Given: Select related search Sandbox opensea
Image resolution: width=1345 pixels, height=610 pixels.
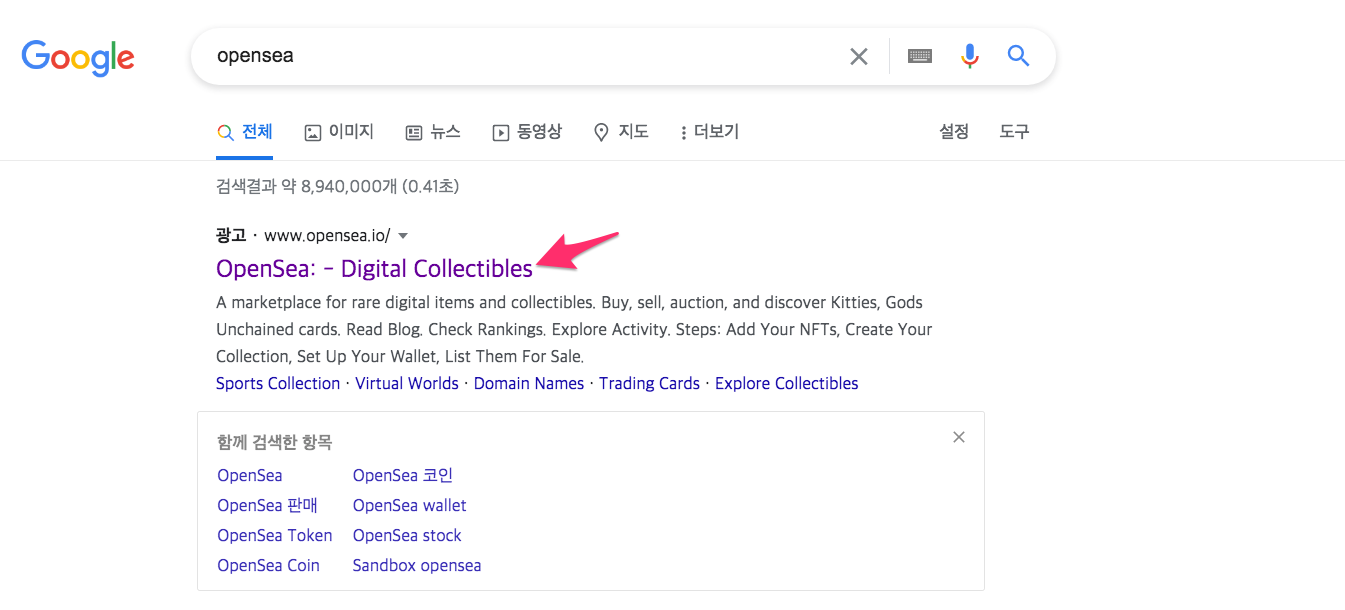Looking at the screenshot, I should tap(417, 565).
